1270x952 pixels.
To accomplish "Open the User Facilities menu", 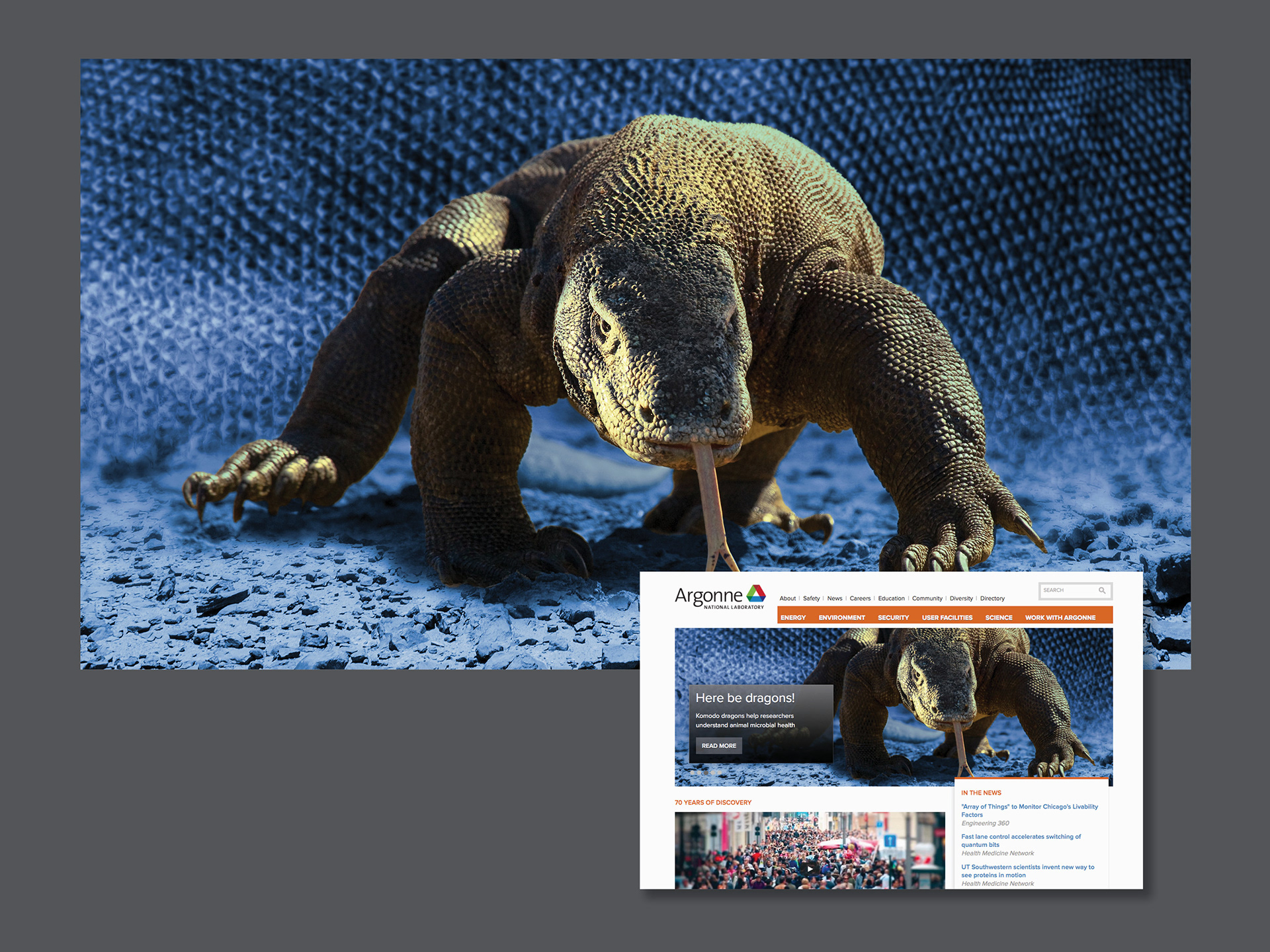I will coord(947,617).
